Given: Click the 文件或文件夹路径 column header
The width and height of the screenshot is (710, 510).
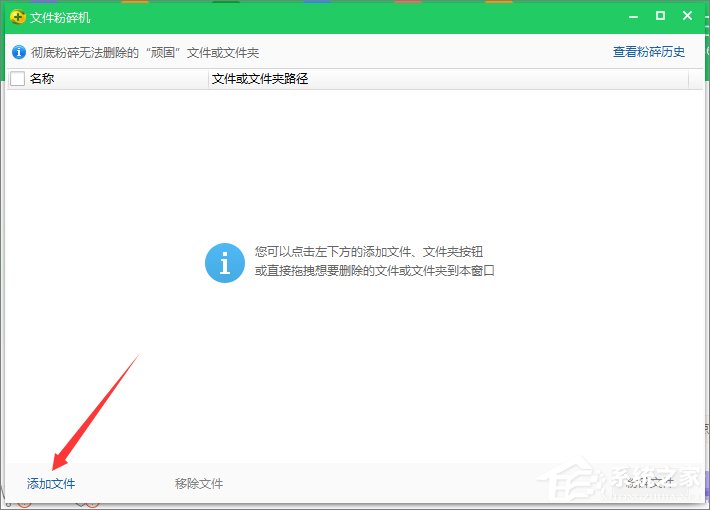Looking at the screenshot, I should click(260, 79).
